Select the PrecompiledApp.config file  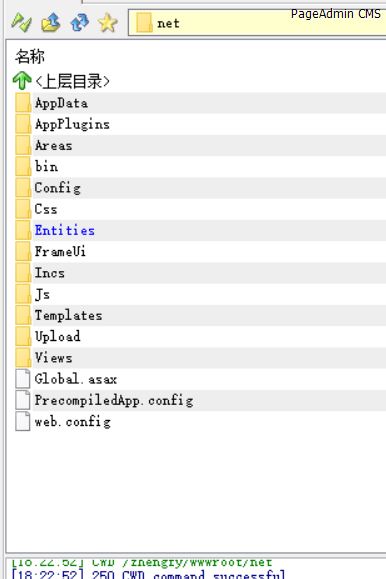pyautogui.click(x=114, y=400)
